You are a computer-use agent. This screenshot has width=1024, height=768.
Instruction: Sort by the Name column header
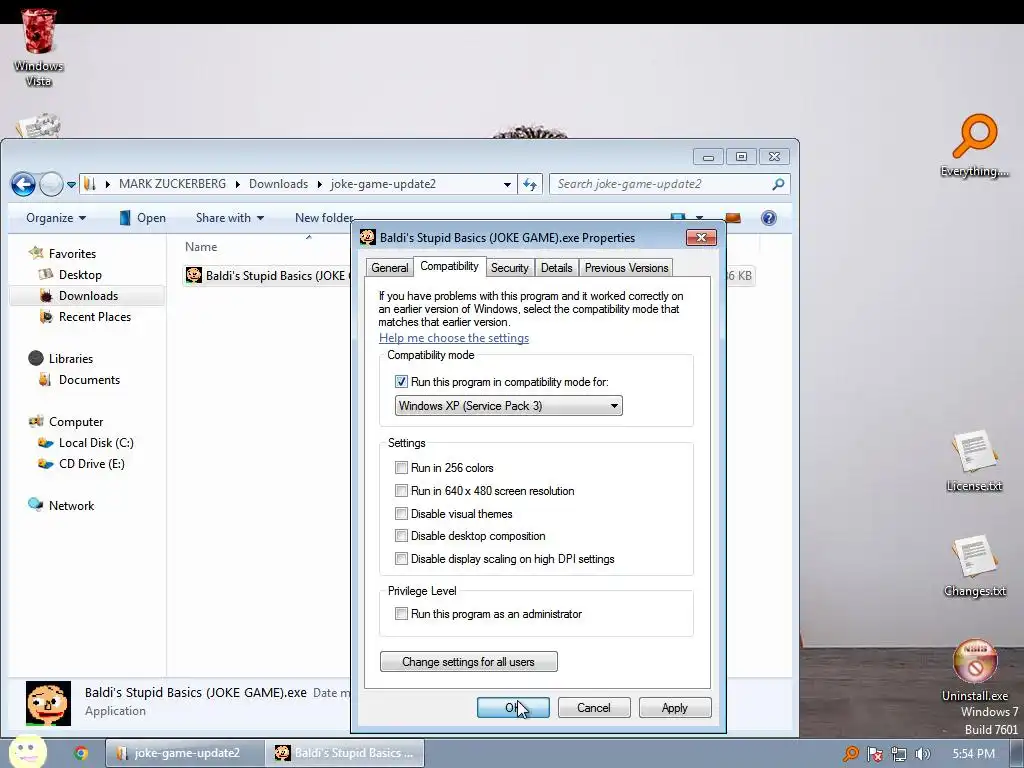pyautogui.click(x=201, y=247)
